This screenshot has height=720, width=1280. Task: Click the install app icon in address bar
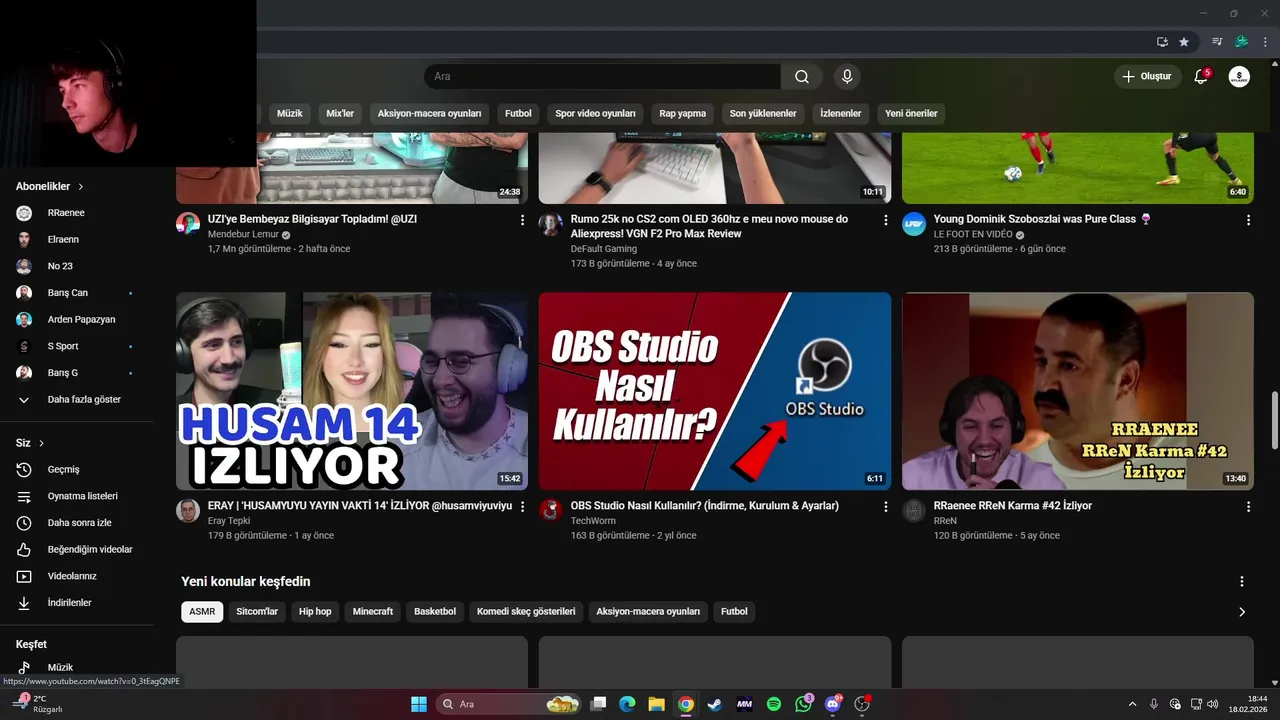pyautogui.click(x=1162, y=42)
